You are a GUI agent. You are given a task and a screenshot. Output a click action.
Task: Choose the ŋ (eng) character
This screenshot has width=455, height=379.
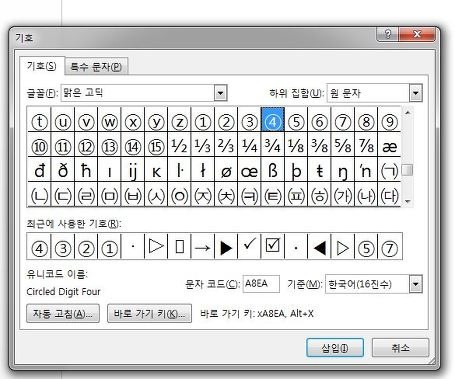click(x=343, y=170)
